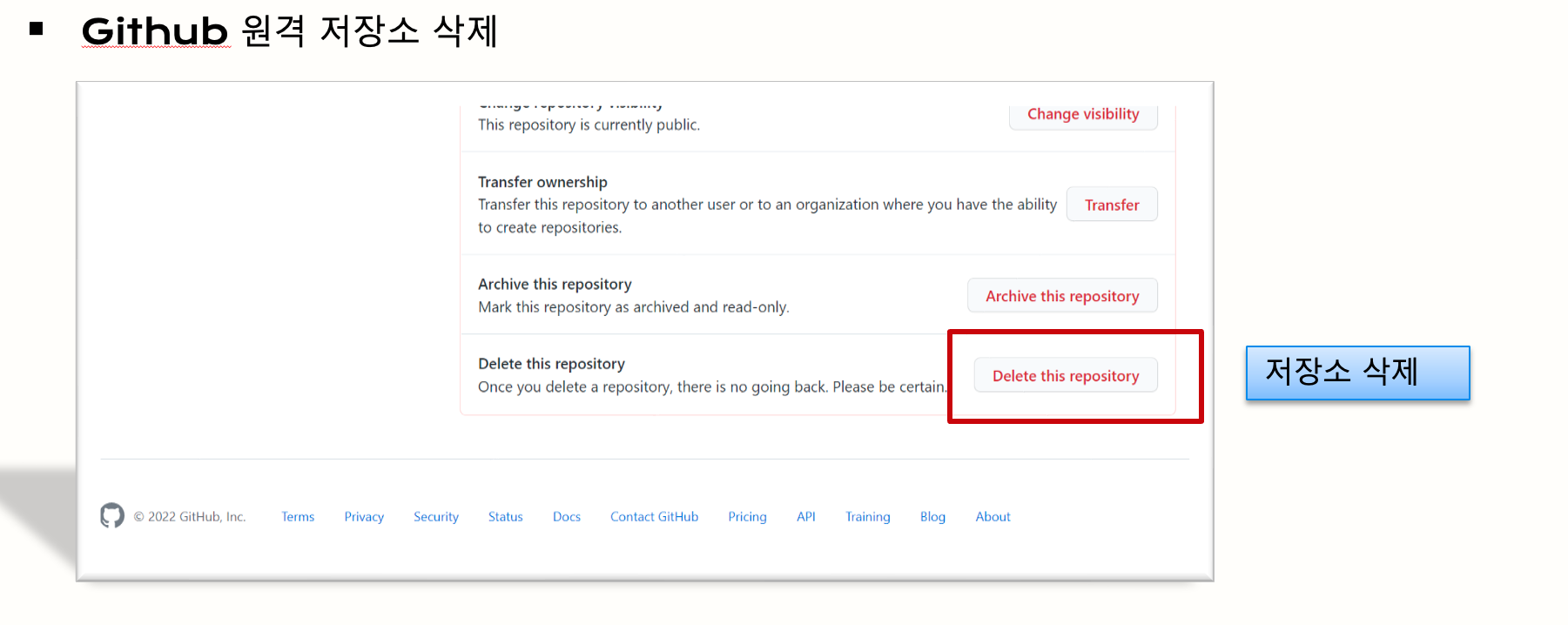Click the GitHub logo in footer
This screenshot has width=1568, height=625.
112,515
